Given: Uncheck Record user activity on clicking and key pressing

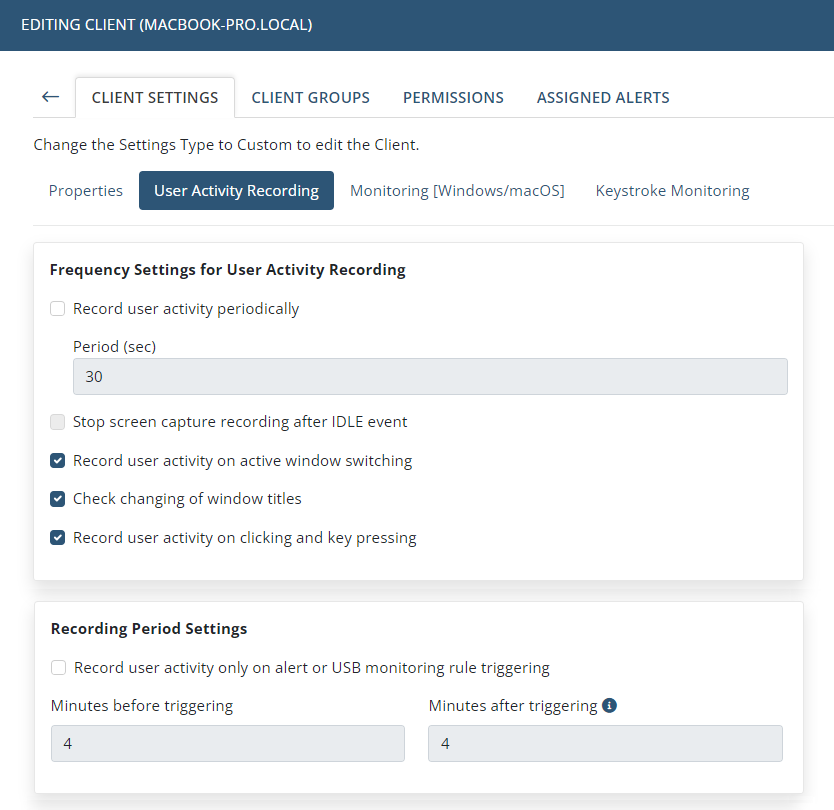Looking at the screenshot, I should 57,538.
